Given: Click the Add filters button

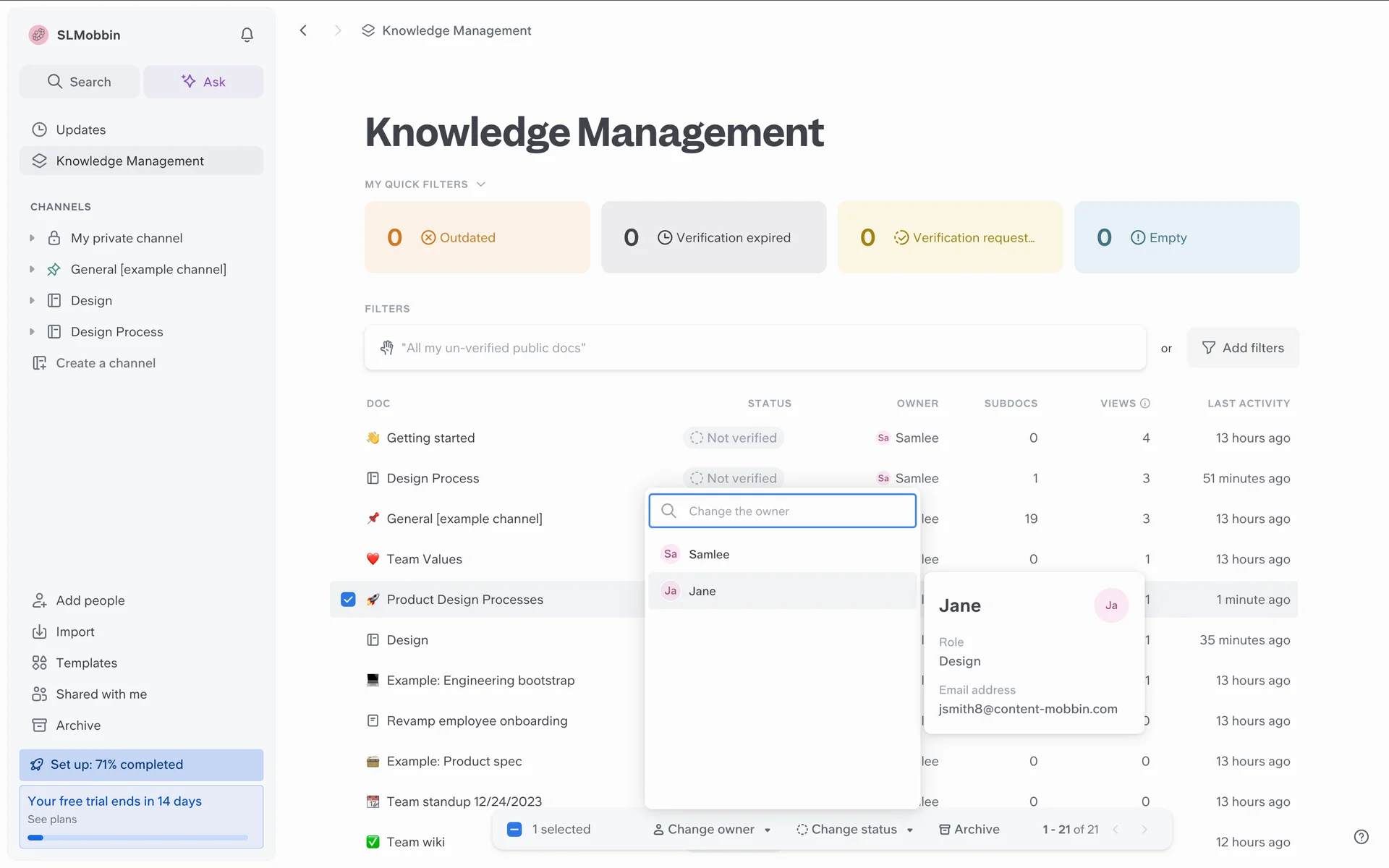Looking at the screenshot, I should click(x=1243, y=348).
